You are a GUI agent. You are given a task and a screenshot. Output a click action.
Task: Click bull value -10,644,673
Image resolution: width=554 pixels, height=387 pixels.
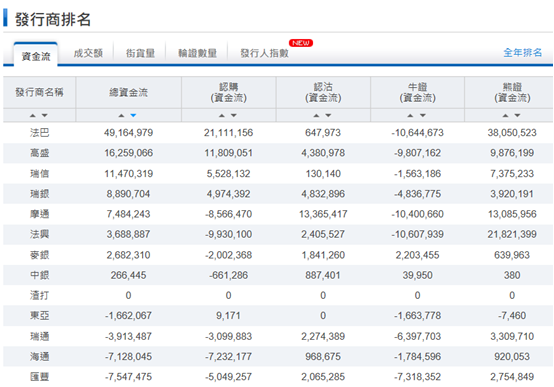(x=417, y=133)
